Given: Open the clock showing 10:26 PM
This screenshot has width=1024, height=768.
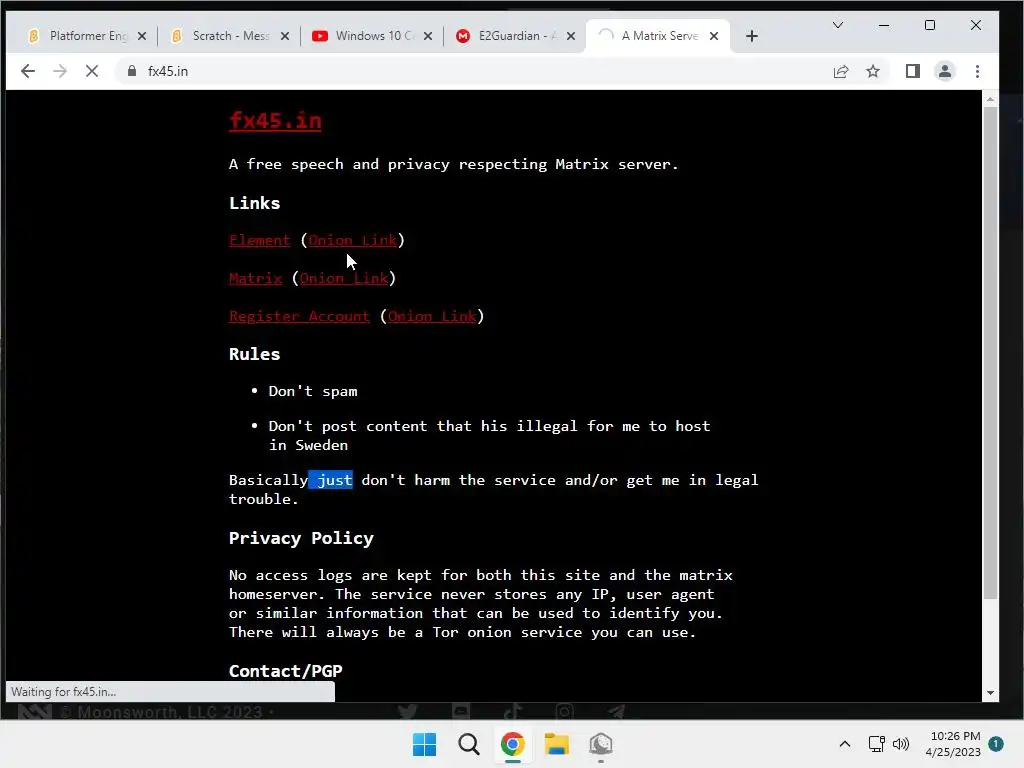Looking at the screenshot, I should coord(953,744).
